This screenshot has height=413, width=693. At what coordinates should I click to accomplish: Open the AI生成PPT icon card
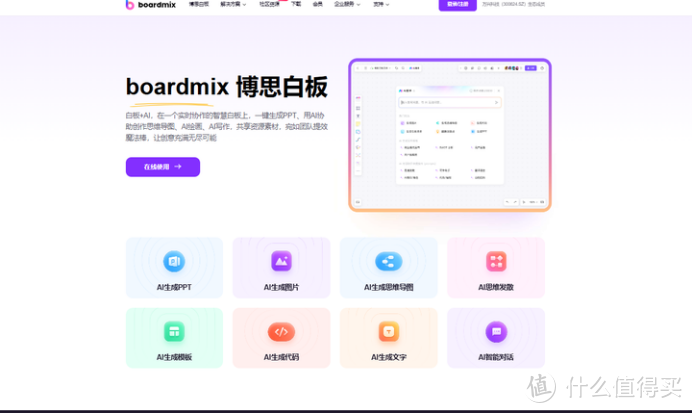point(174,268)
